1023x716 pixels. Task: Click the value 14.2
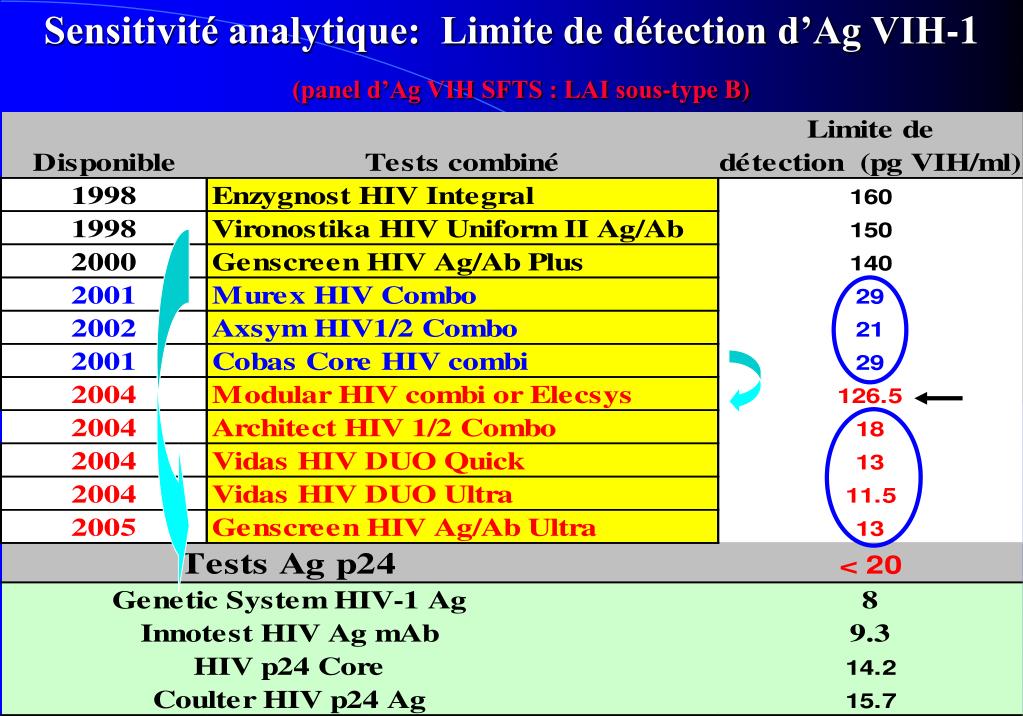point(871,668)
